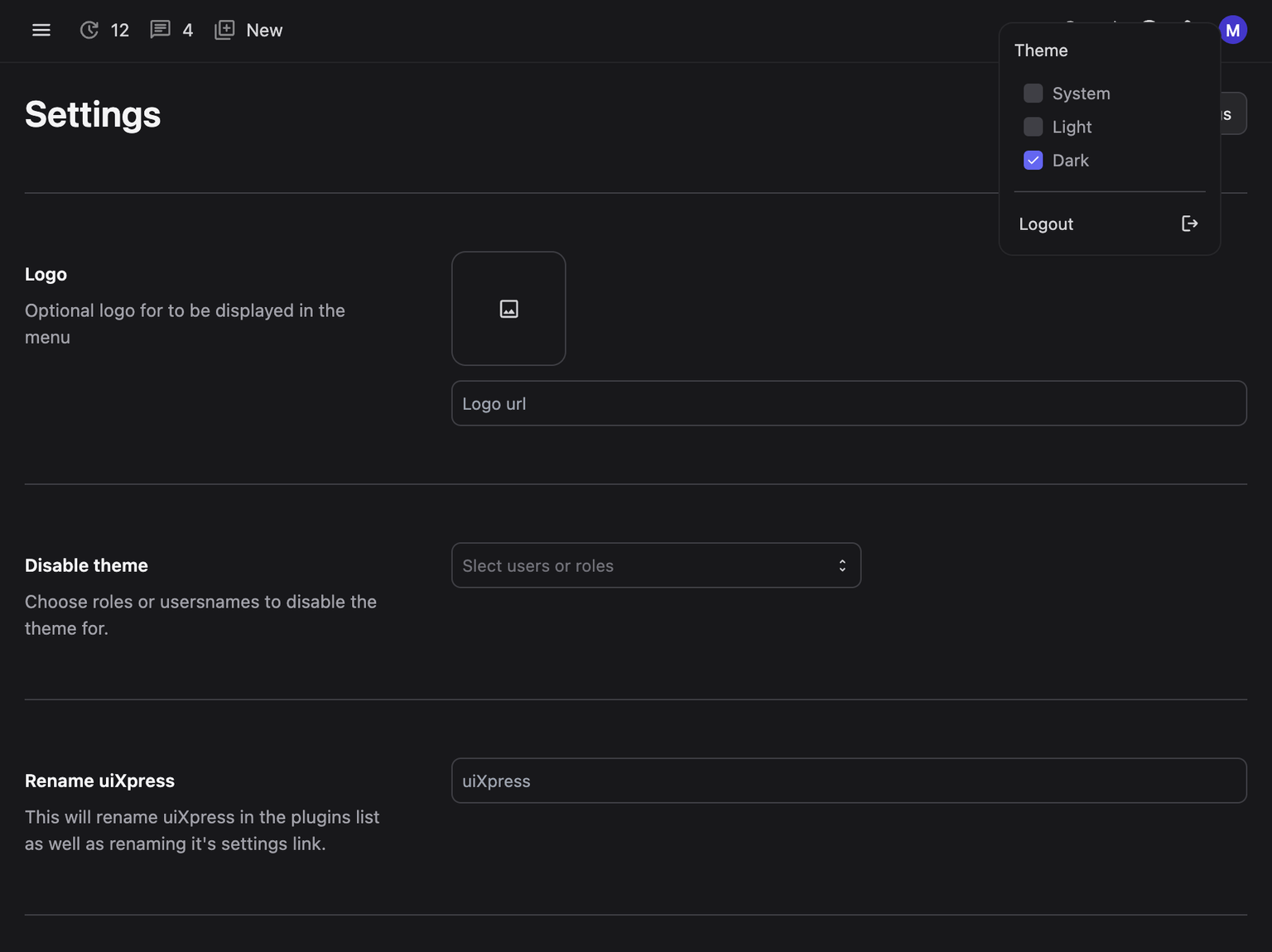
Task: Enable the System theme checkbox
Action: point(1033,94)
